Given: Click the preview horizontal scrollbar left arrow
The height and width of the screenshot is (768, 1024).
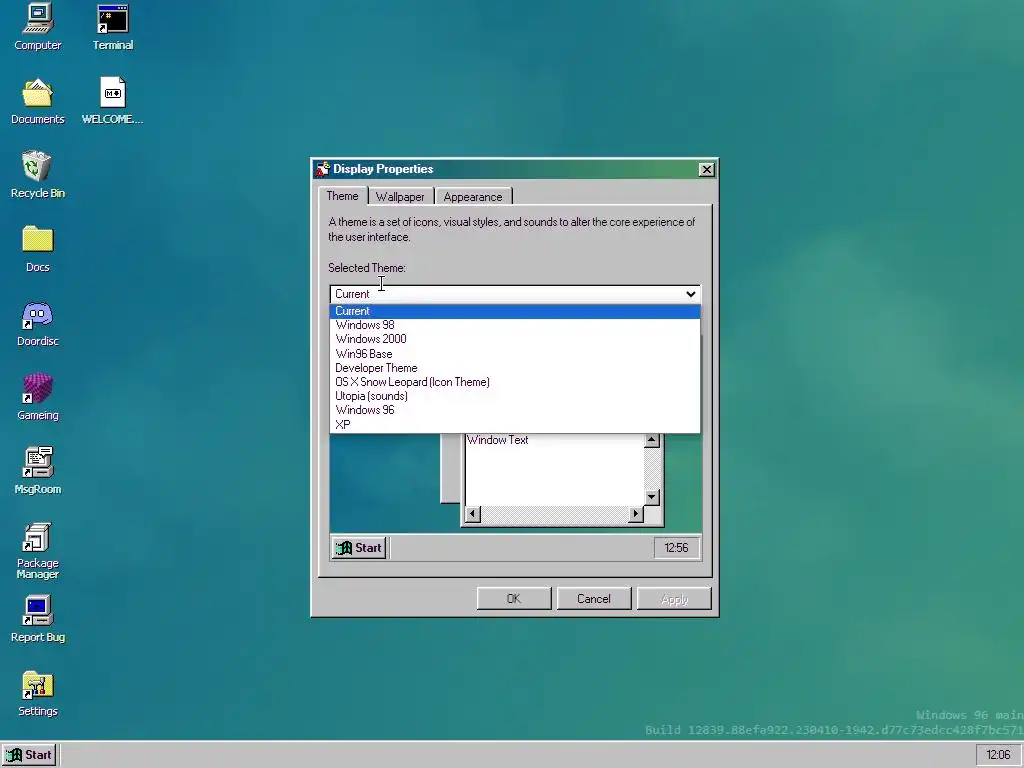Looking at the screenshot, I should tap(472, 515).
